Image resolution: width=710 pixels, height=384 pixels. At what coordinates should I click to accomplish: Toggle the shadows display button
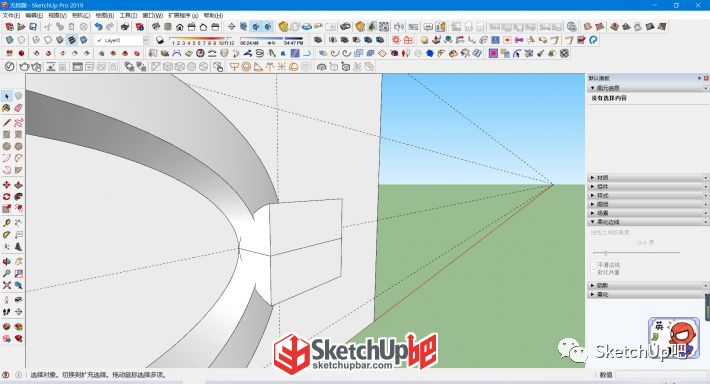tap(160, 40)
